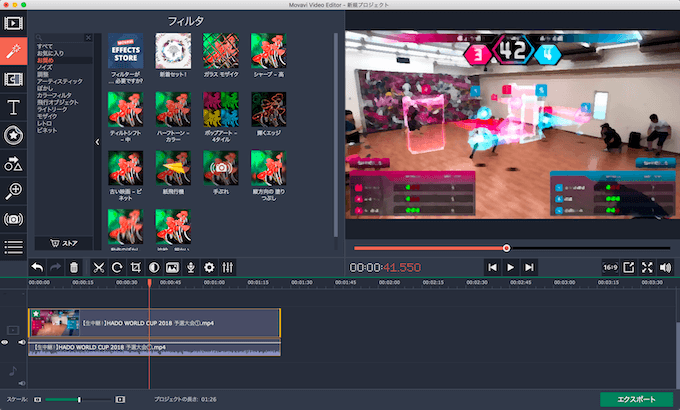Zoom out timeline scale icon

[x=38, y=400]
